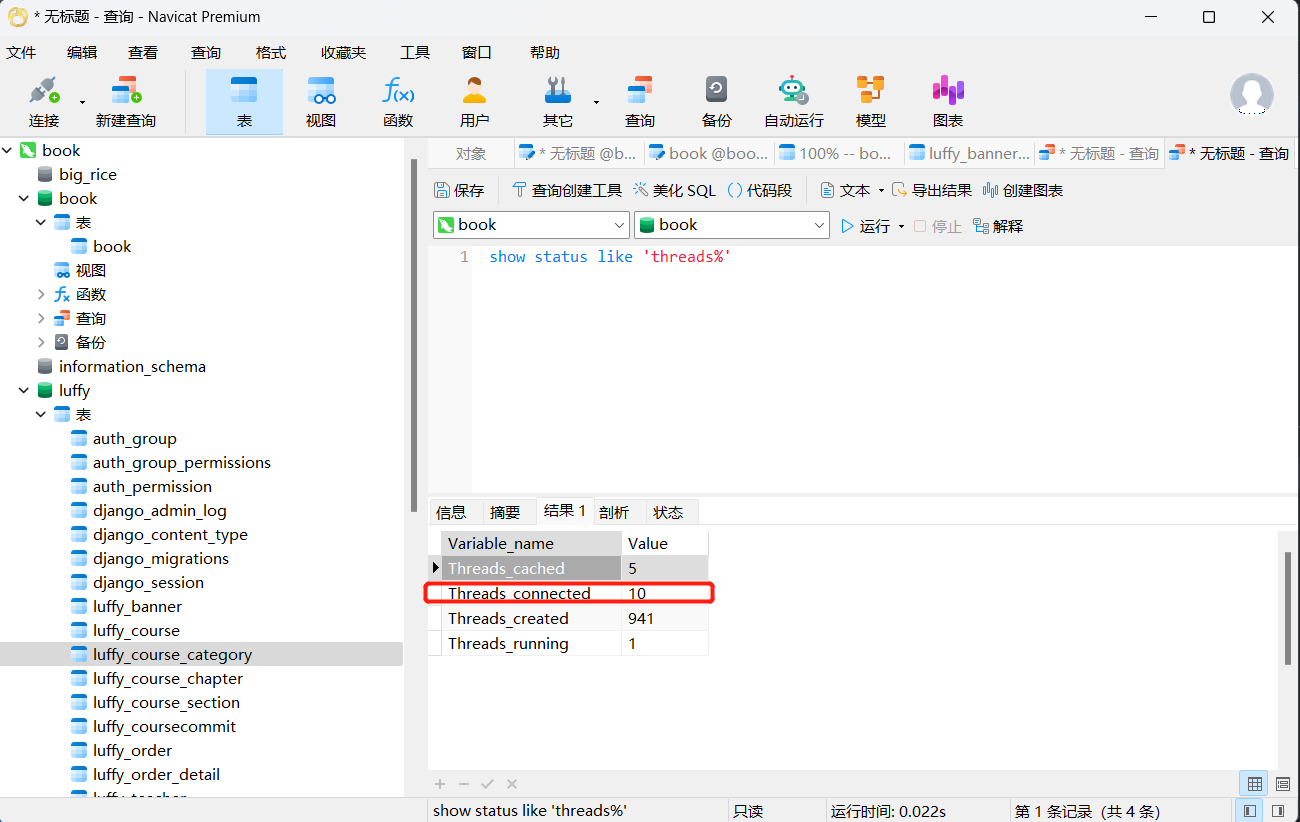Click 创建图表 to create a chart
1300x822 pixels.
[x=1022, y=190]
